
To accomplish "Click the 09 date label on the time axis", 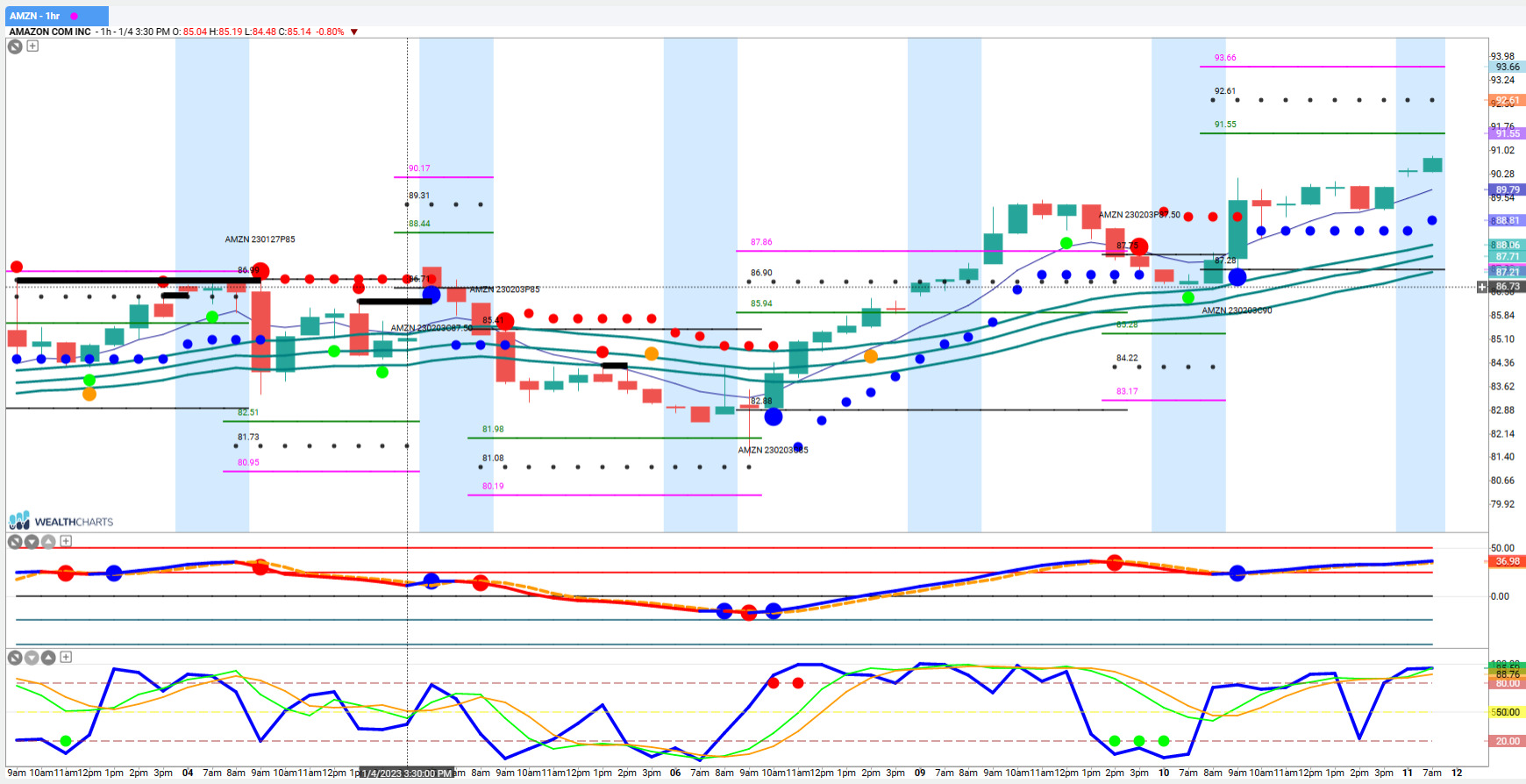I will tap(920, 773).
